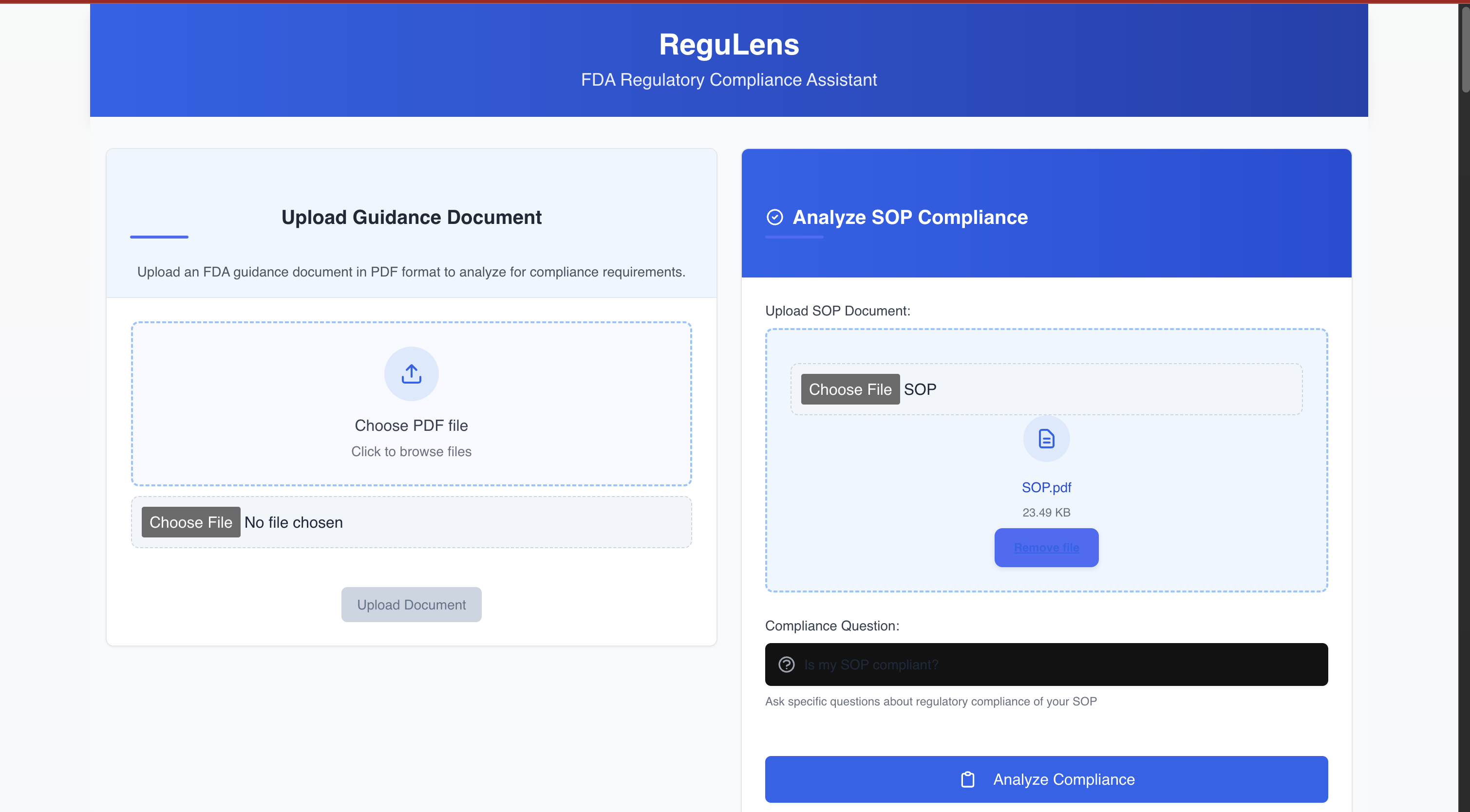Click Choose File for guidance document

click(190, 522)
